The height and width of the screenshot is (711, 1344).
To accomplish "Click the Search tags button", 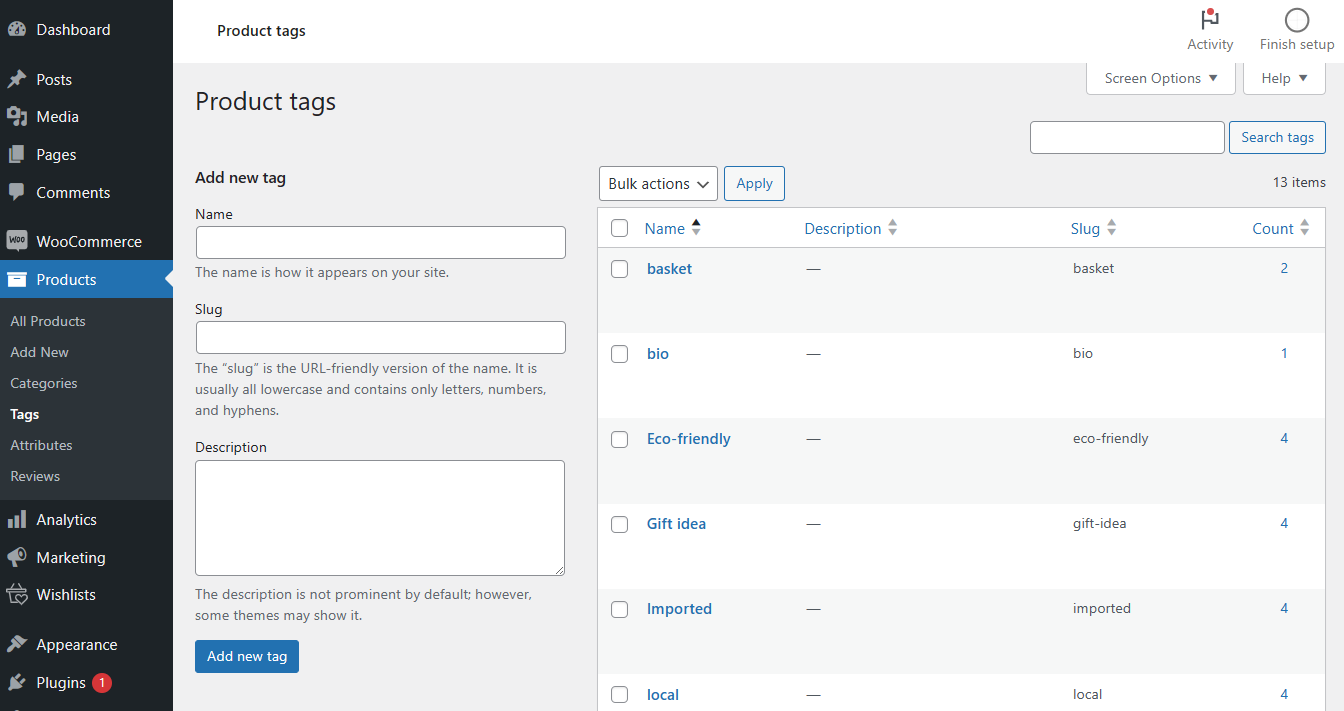I will click(x=1277, y=138).
